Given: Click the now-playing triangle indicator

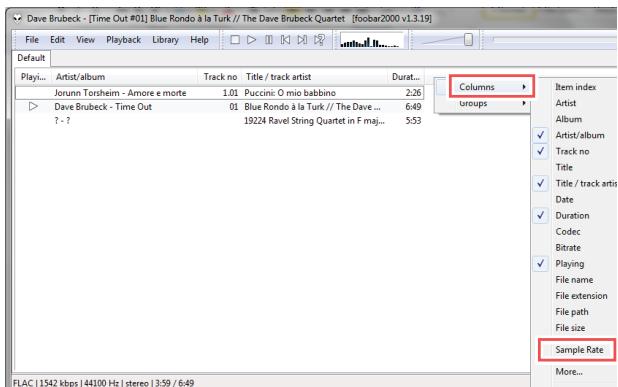Looking at the screenshot, I should tap(33, 106).
